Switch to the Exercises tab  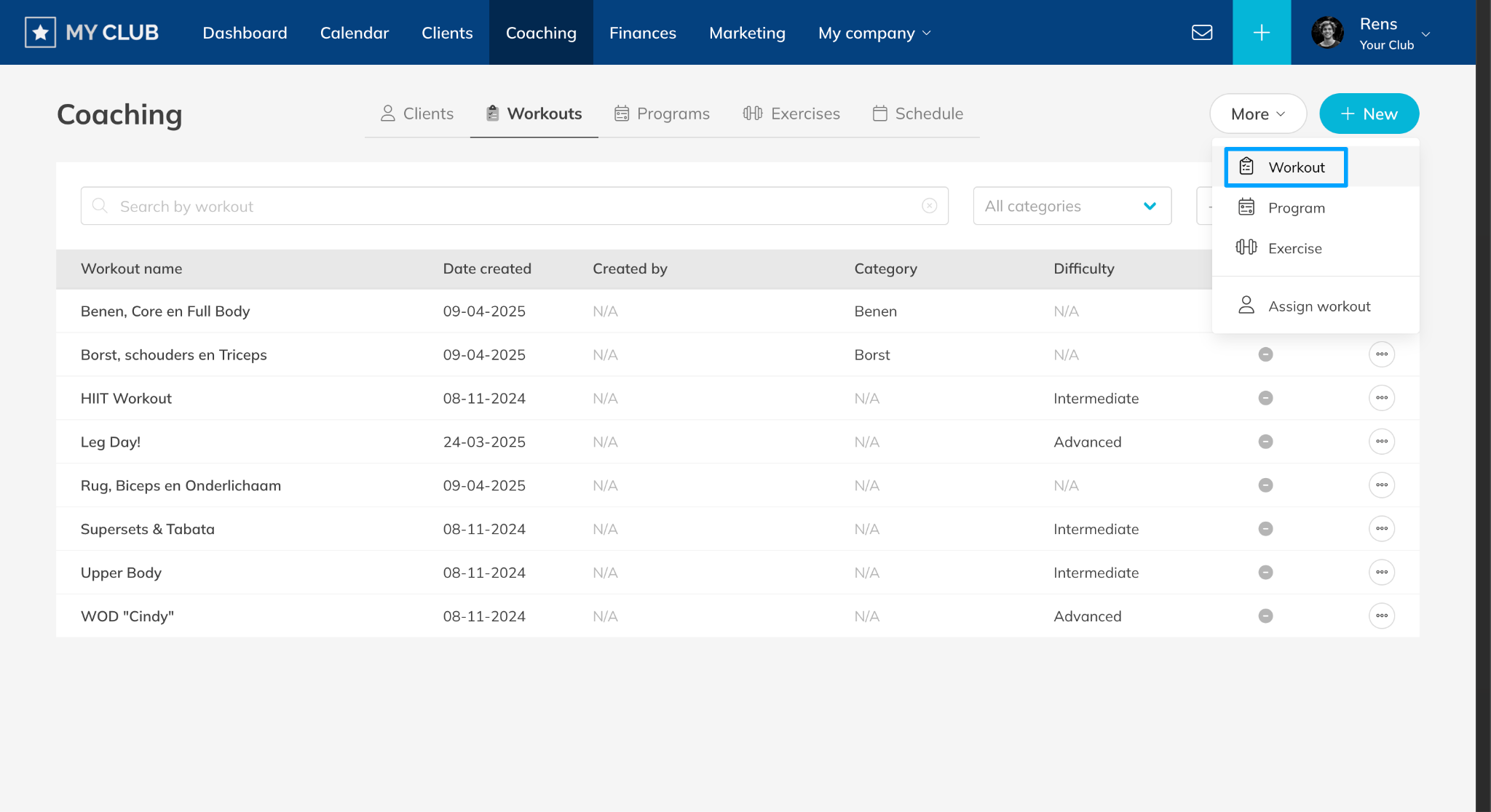tap(791, 114)
